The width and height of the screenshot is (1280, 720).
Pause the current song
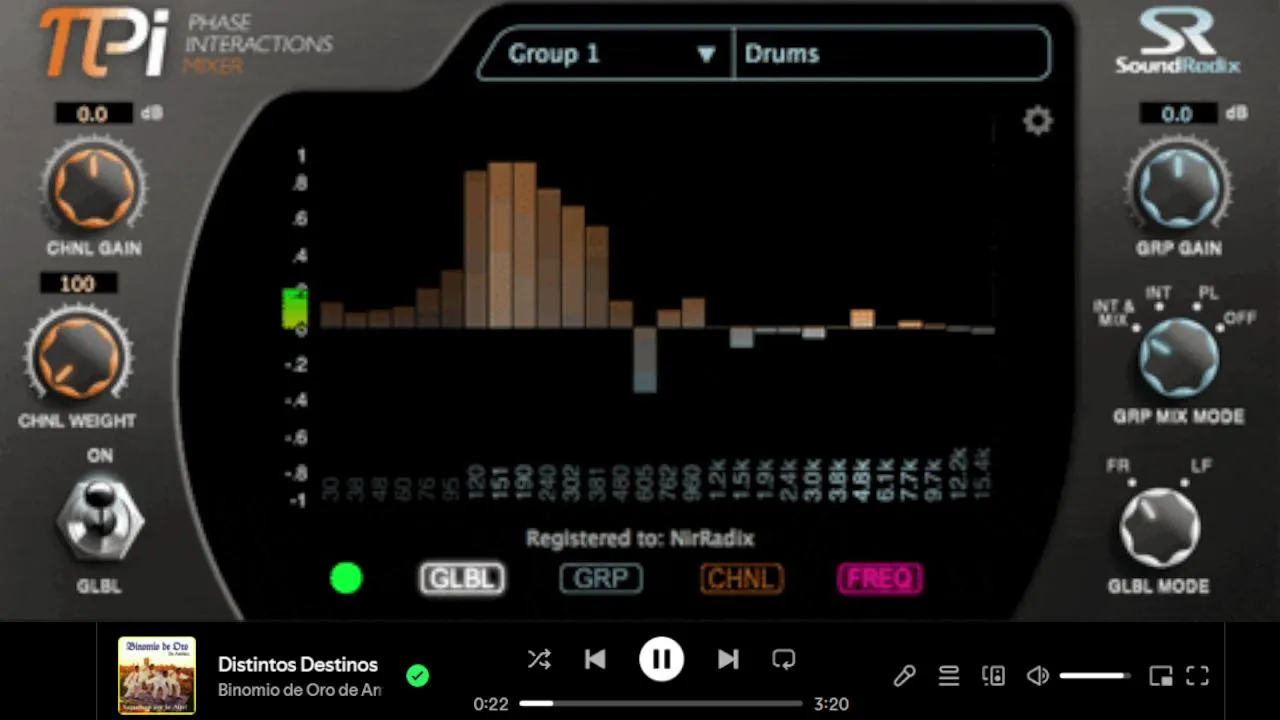tap(661, 659)
